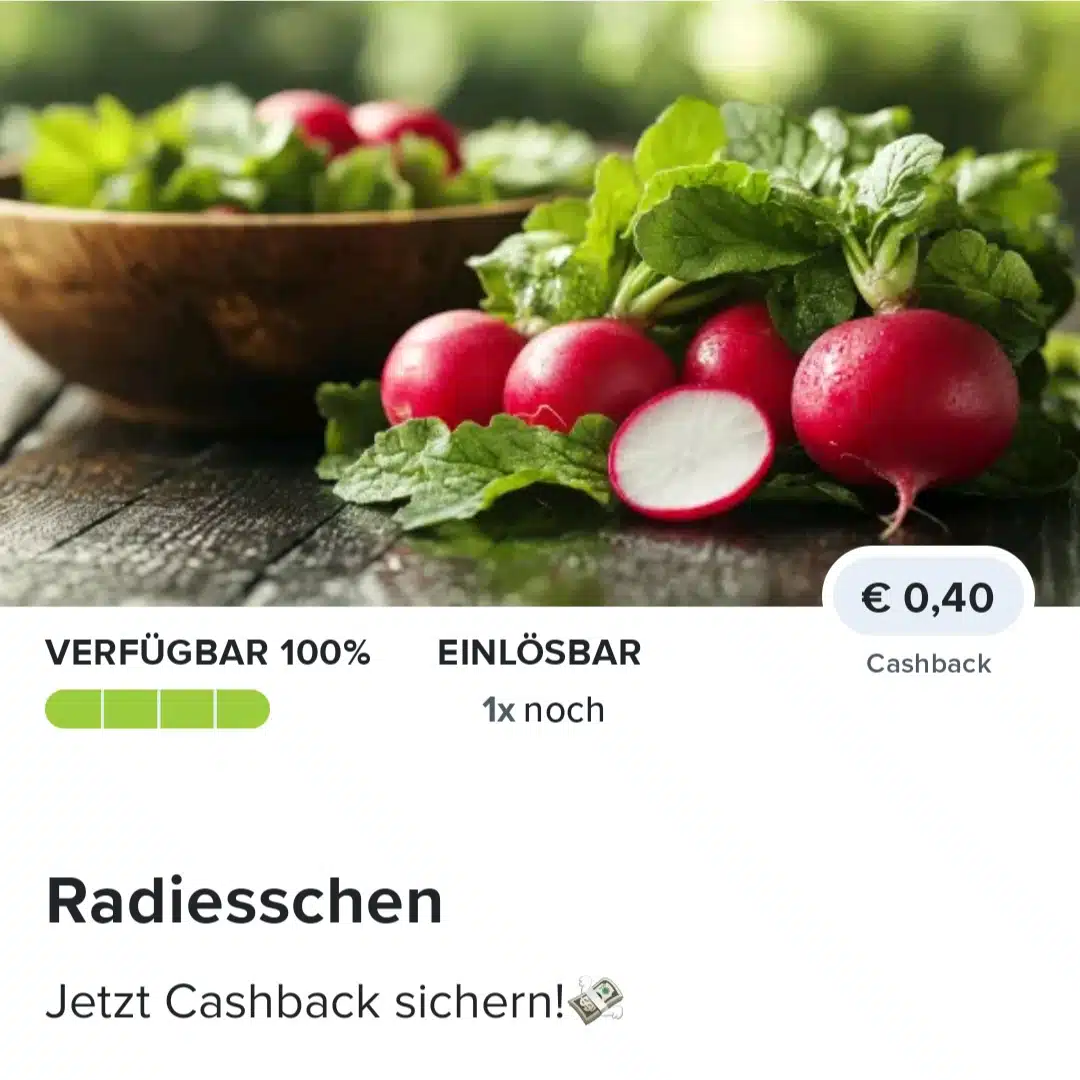Select the VERFÜGBAR 100% label
Screen dimensions: 1080x1080
[207, 652]
